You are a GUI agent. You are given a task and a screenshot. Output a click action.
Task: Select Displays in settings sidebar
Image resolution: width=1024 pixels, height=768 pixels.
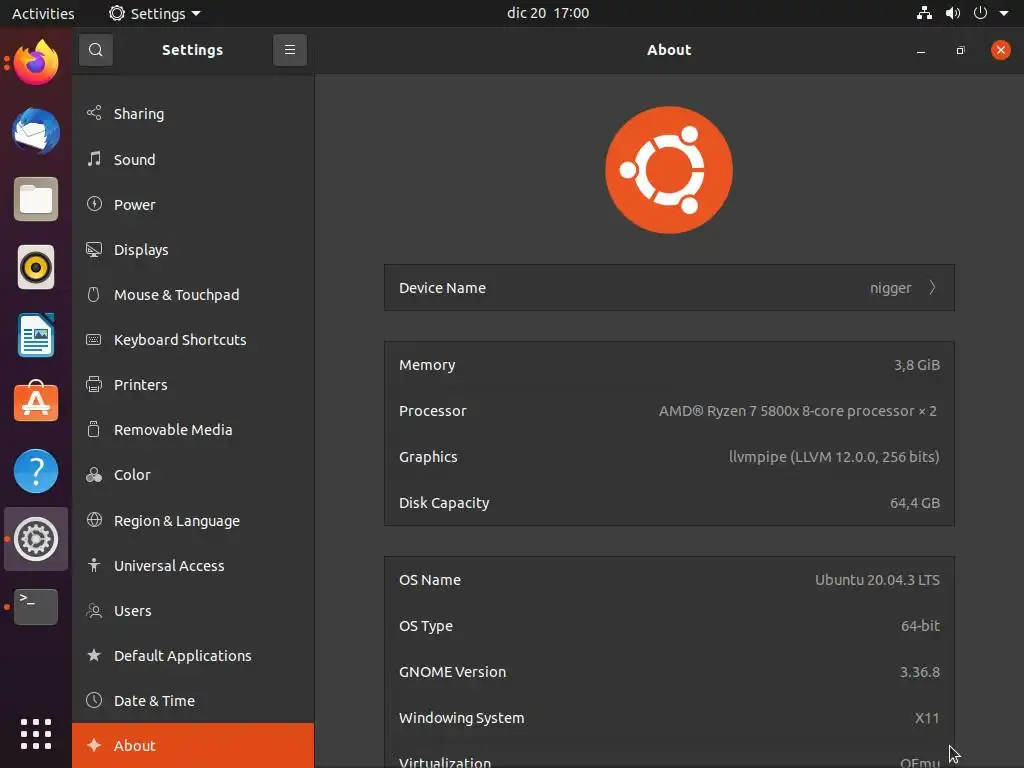tap(193, 249)
